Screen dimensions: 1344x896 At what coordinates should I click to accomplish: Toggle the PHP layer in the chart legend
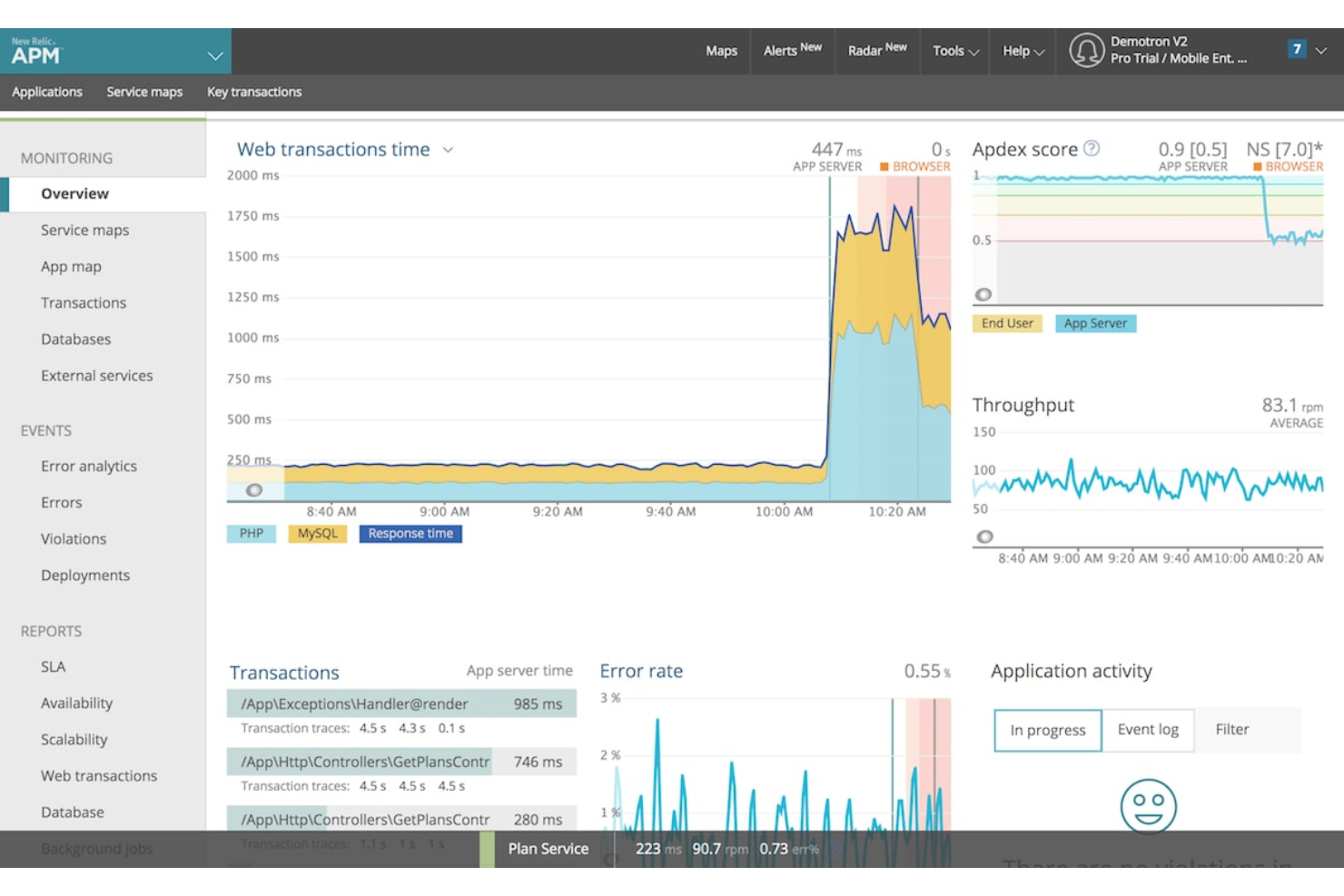[252, 534]
